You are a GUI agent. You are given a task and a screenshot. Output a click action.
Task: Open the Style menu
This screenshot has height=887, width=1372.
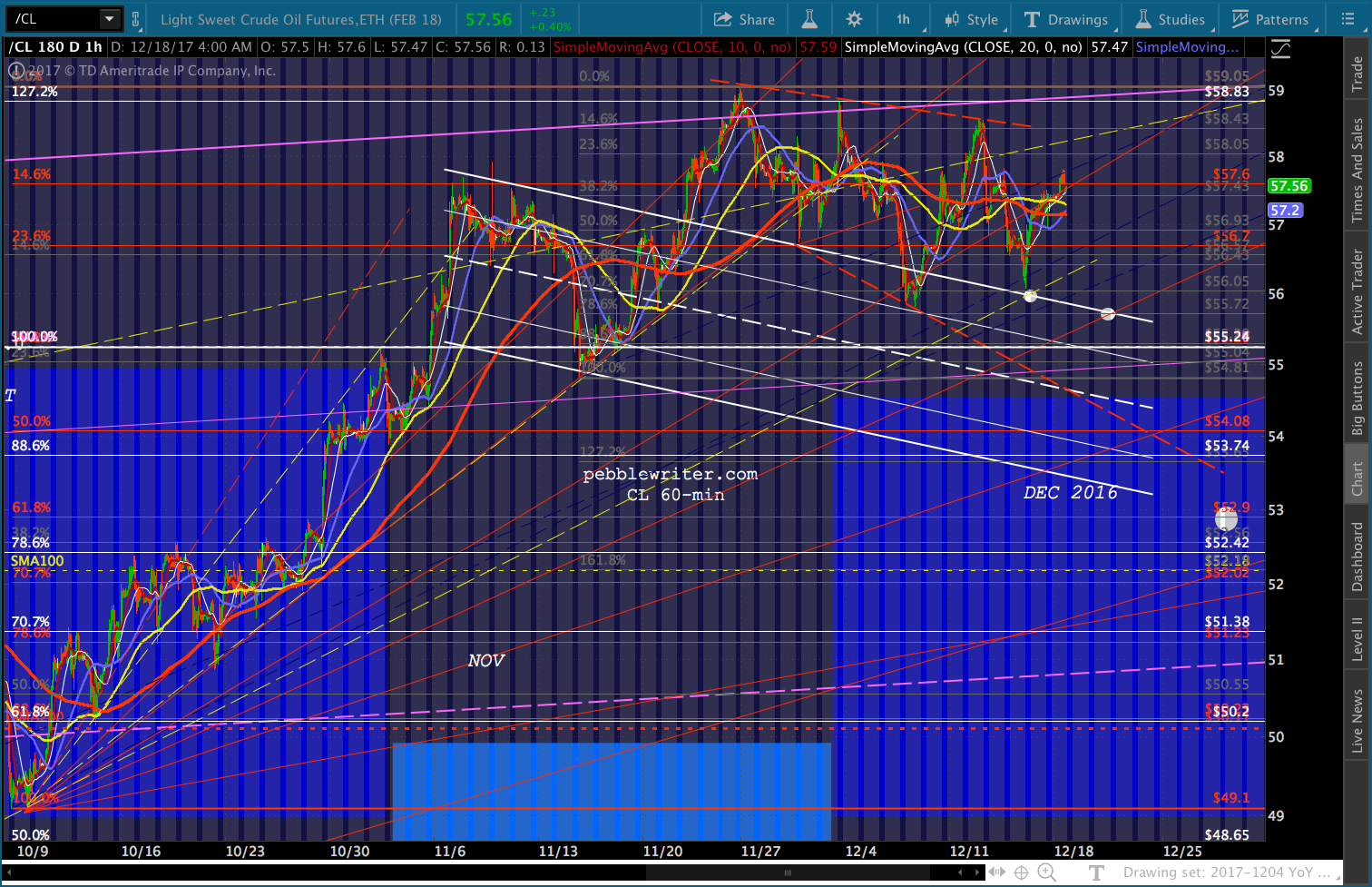coord(971,19)
